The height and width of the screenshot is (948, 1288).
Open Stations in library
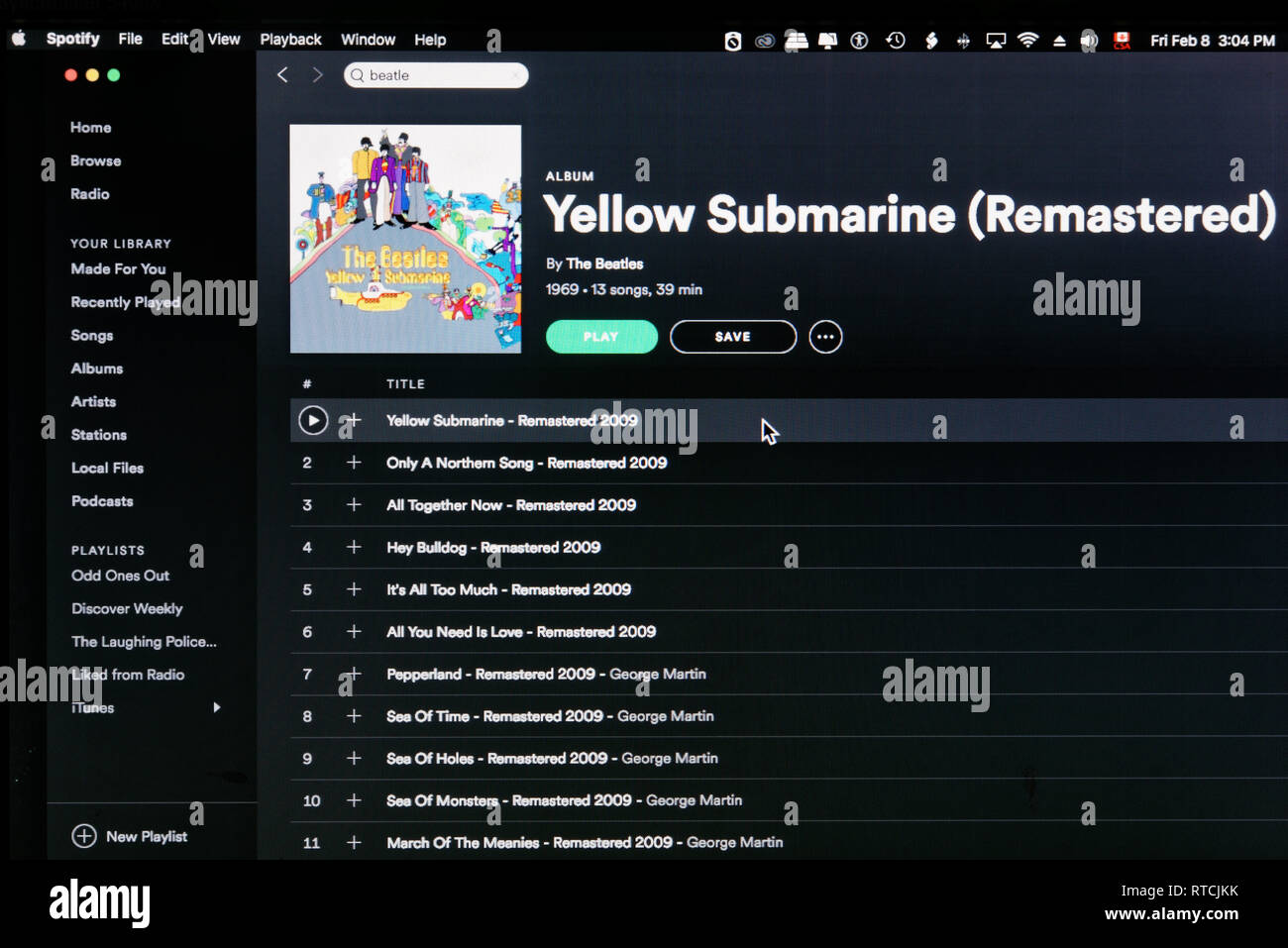99,435
